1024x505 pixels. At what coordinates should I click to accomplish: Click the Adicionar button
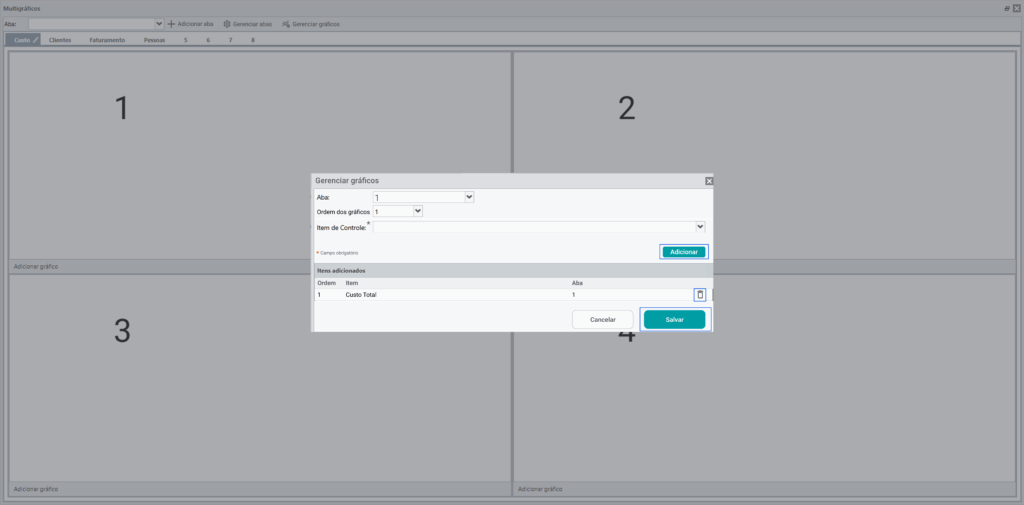684,252
